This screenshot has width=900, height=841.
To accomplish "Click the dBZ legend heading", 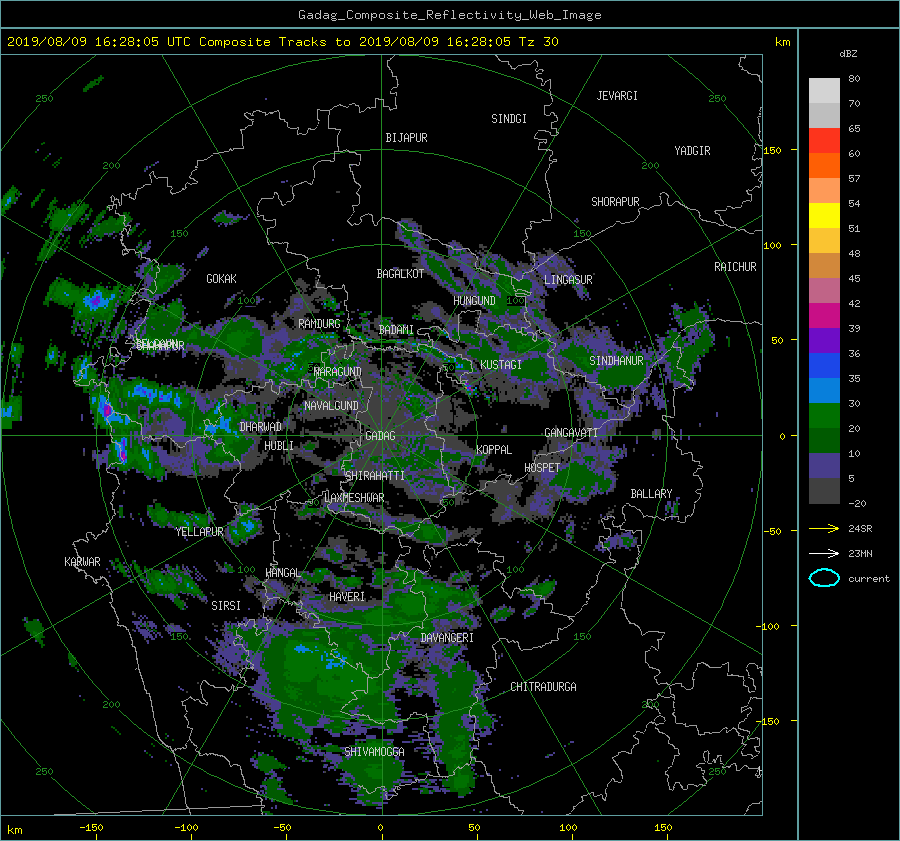I will (x=848, y=53).
